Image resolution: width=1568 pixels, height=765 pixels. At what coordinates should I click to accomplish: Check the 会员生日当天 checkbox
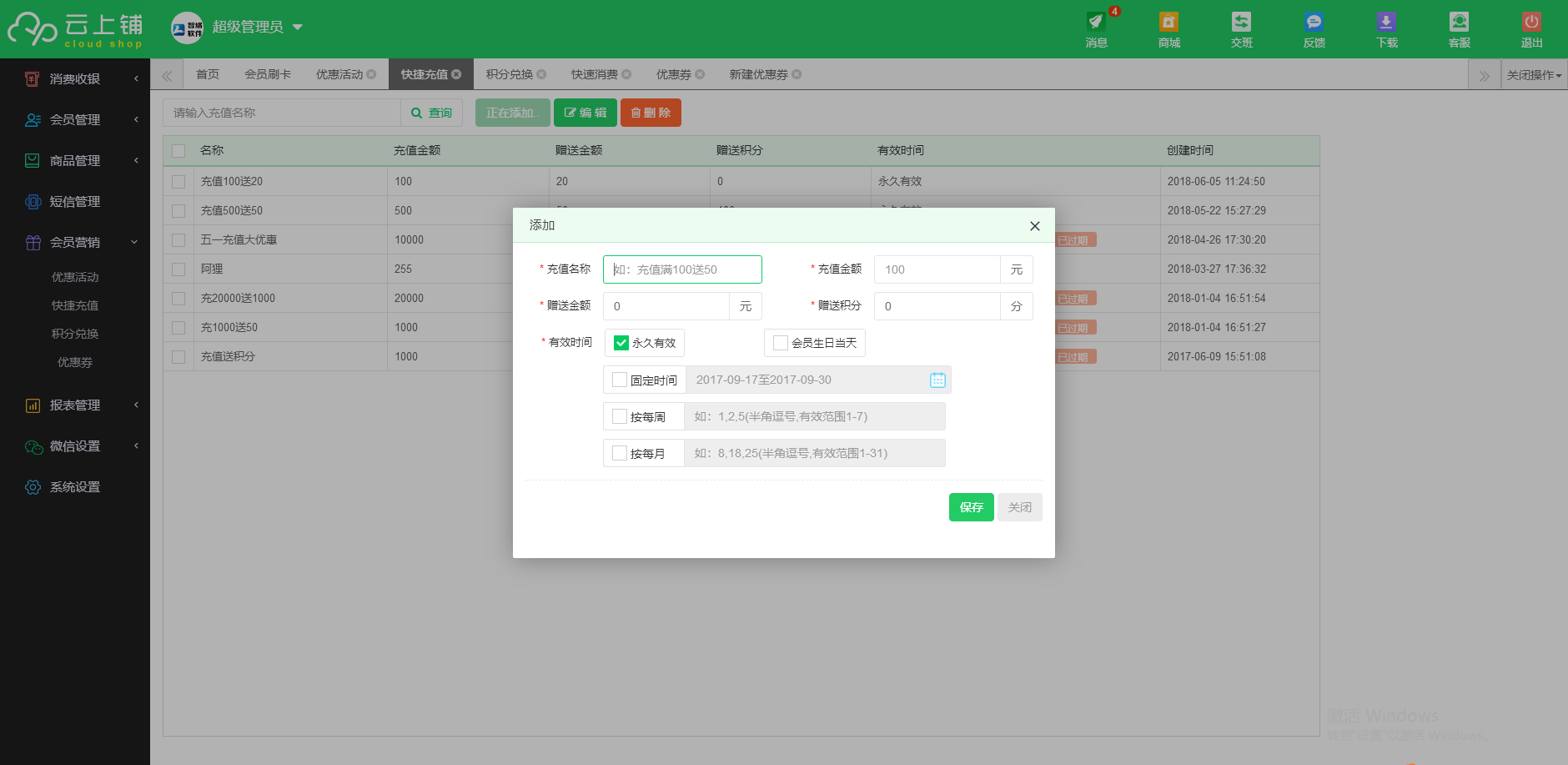[781, 343]
